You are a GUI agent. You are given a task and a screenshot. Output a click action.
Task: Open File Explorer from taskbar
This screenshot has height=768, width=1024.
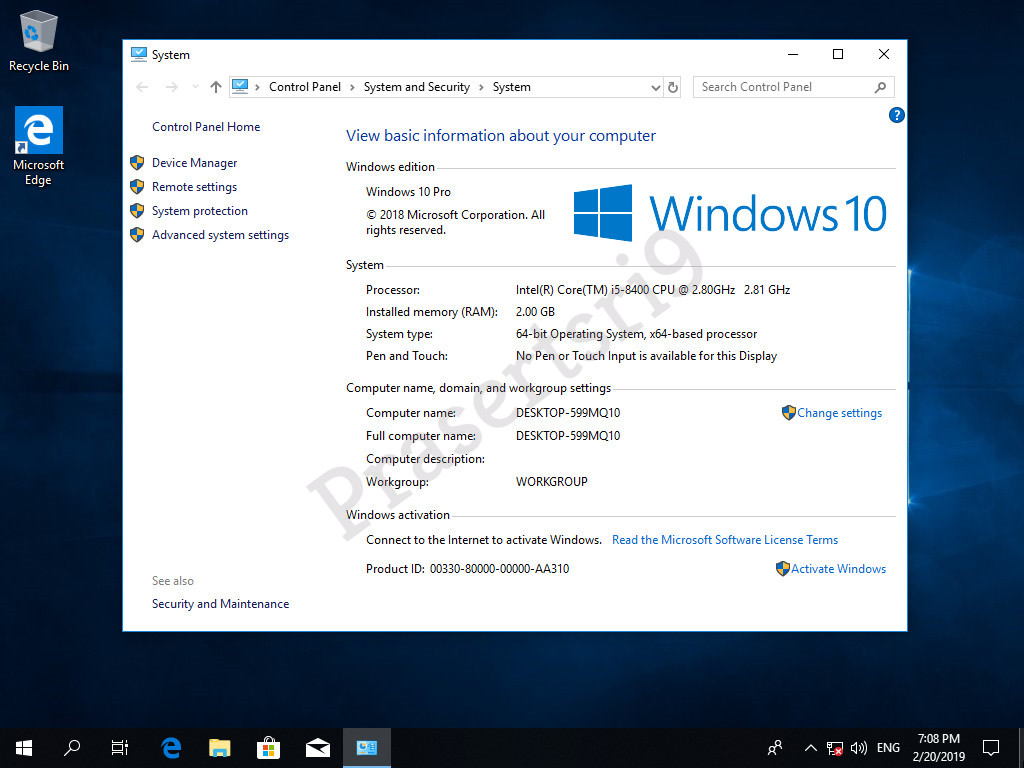220,748
